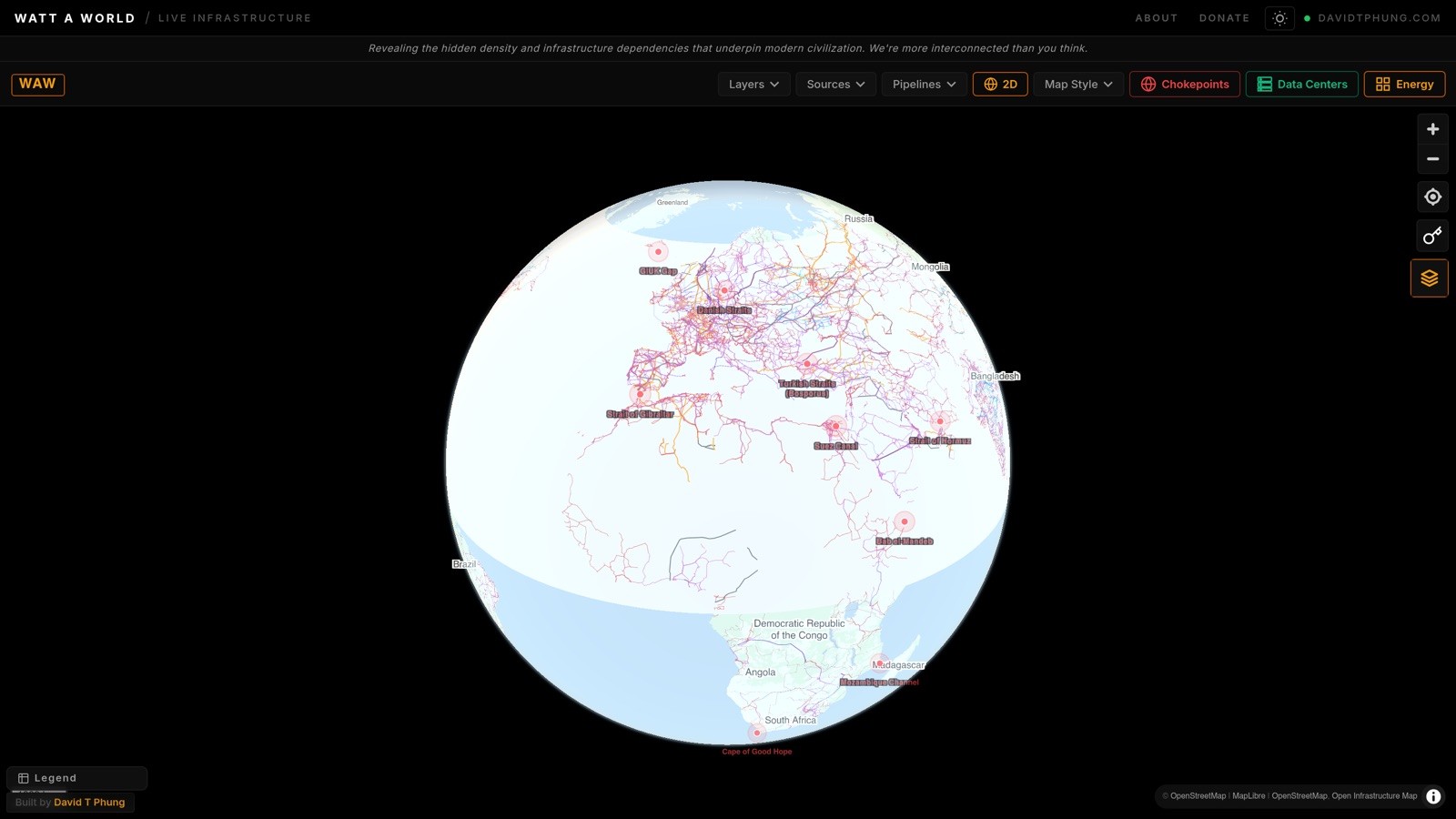The height and width of the screenshot is (819, 1456).
Task: Click the key icon on right toolbar
Action: click(1432, 236)
